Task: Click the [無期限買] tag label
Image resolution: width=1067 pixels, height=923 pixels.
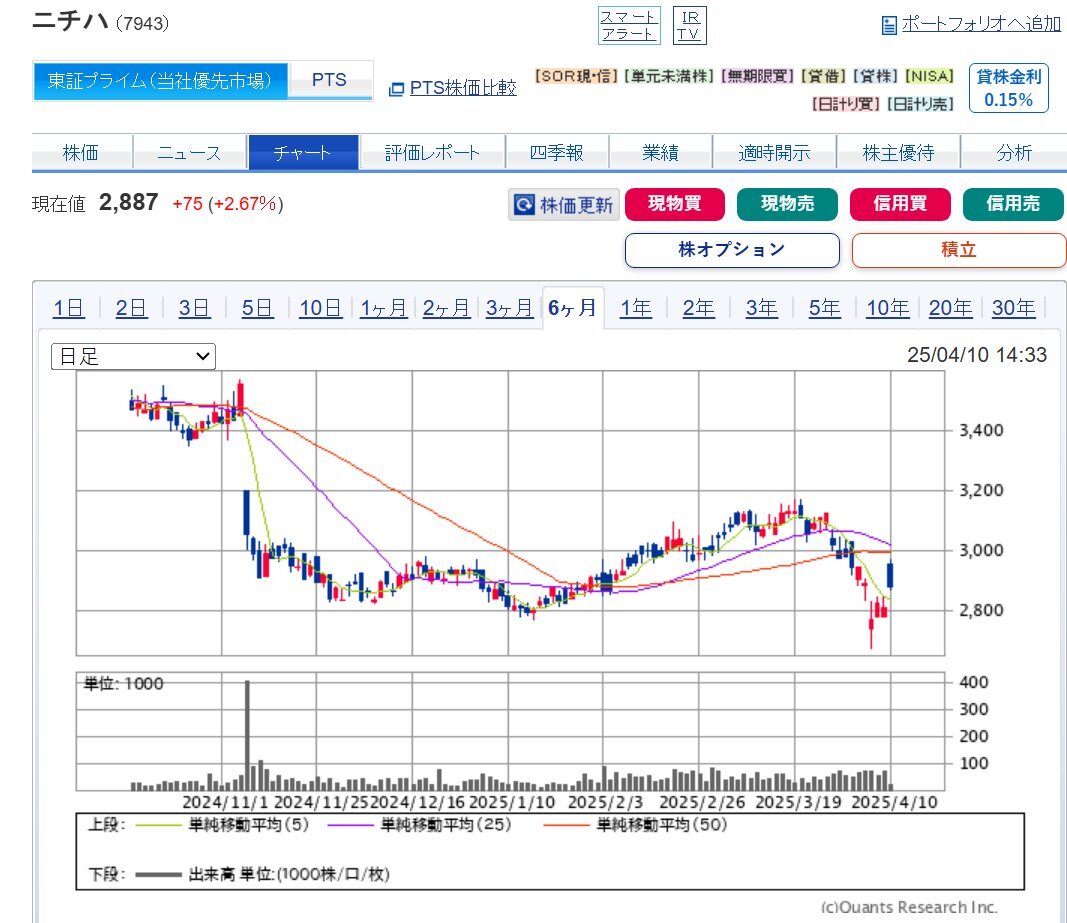Action: [757, 76]
